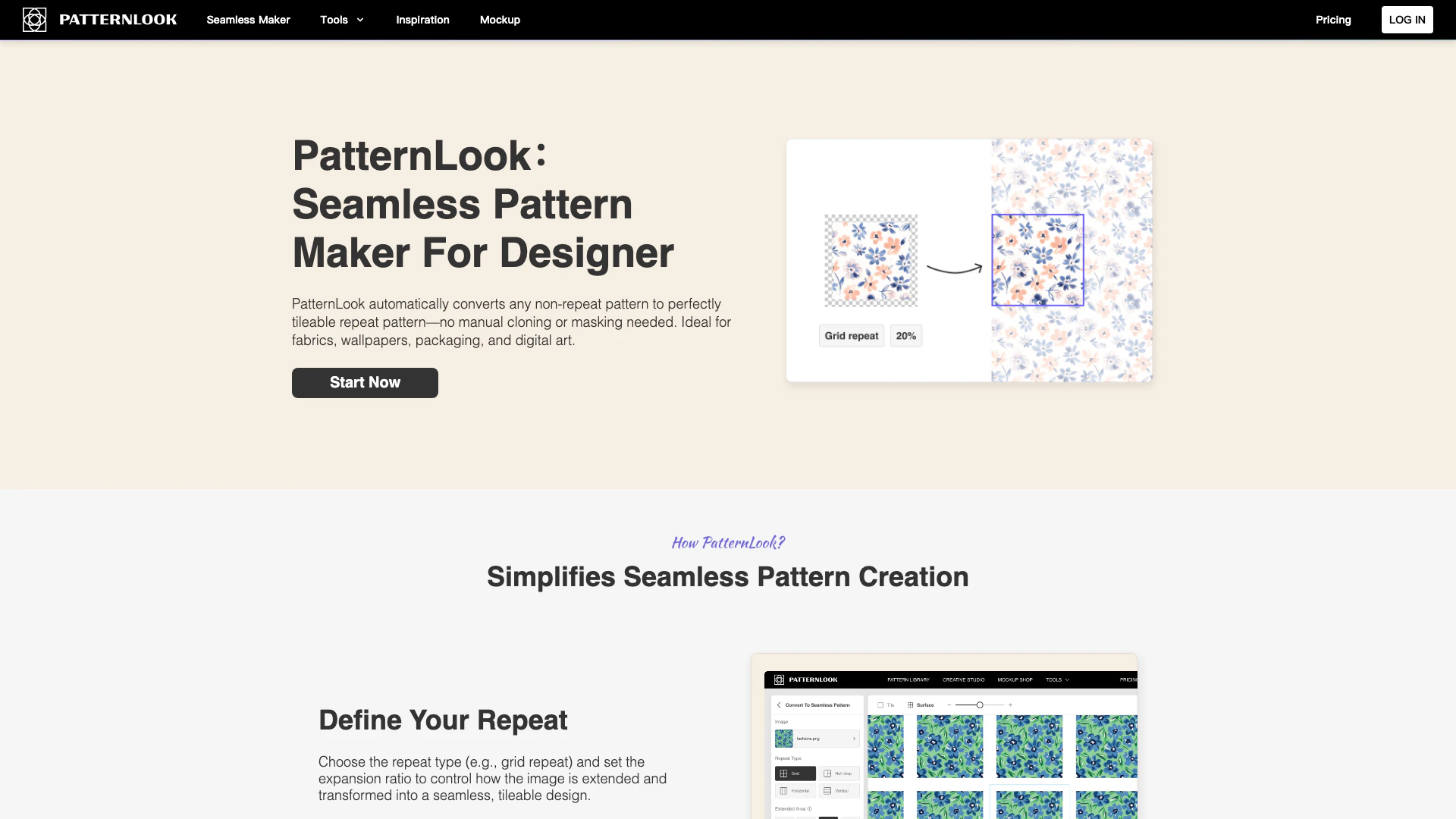Open the Pricing page
This screenshot has height=819, width=1456.
pos(1333,20)
